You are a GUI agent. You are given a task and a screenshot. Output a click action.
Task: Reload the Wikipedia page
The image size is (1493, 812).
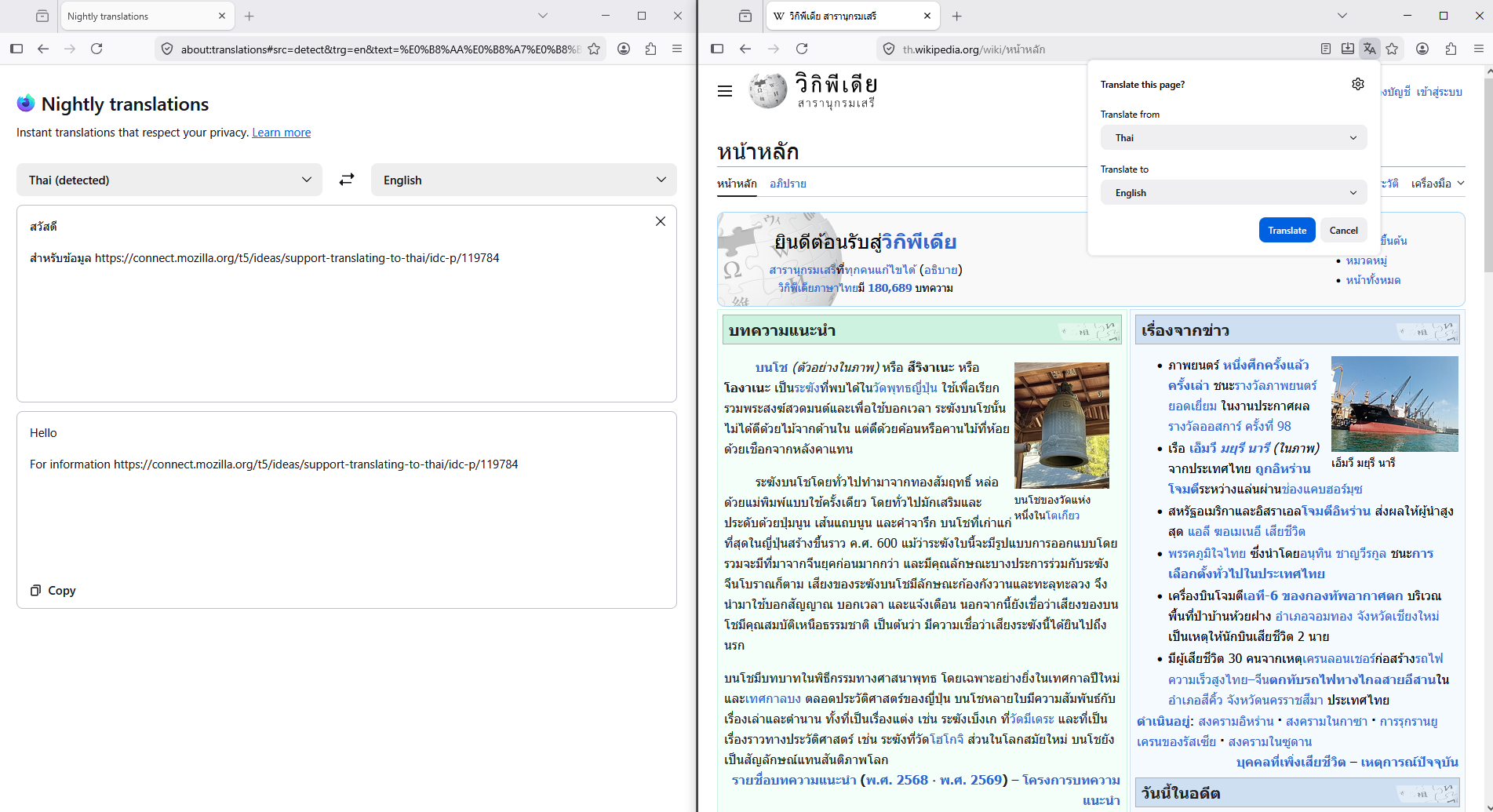(x=802, y=49)
